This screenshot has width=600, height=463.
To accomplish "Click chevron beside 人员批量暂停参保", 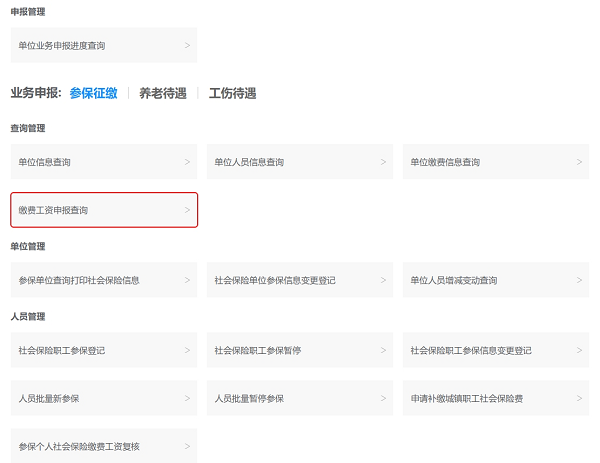I will (x=383, y=398).
